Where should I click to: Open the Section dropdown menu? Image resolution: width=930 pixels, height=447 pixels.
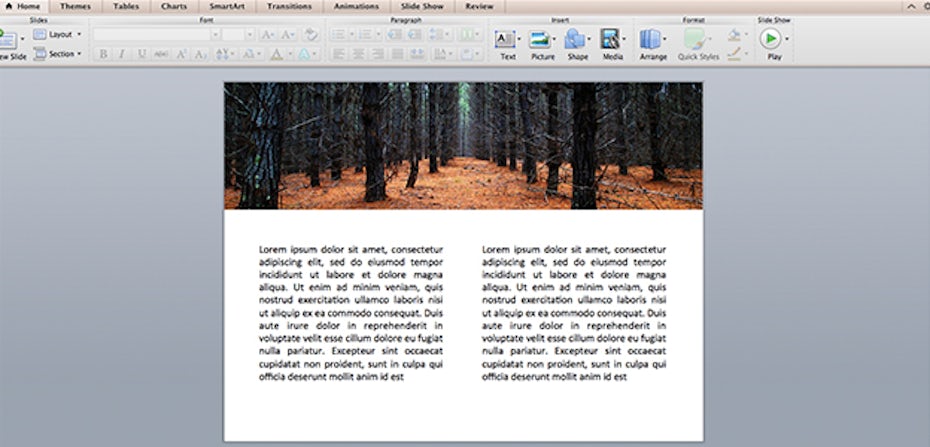[58, 54]
